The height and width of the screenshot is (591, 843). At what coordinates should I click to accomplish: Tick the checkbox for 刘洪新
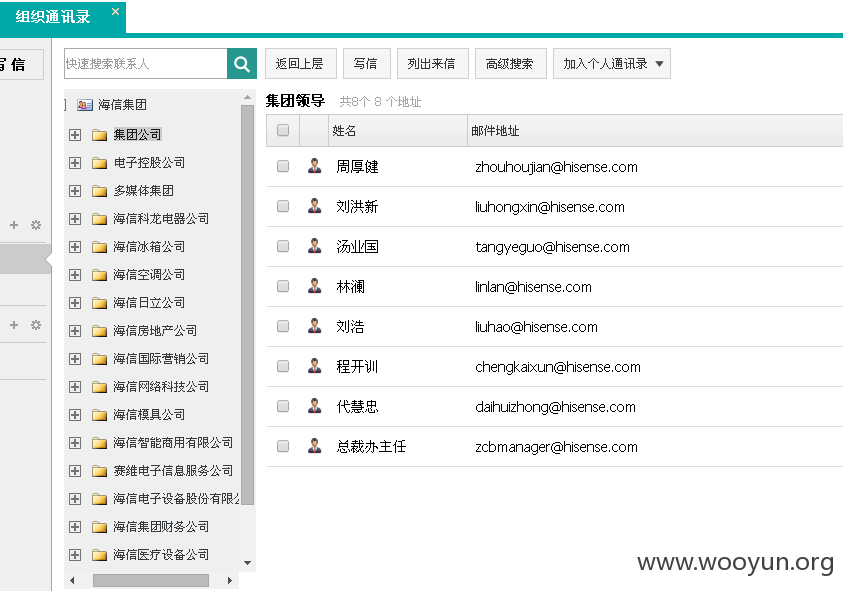point(283,206)
